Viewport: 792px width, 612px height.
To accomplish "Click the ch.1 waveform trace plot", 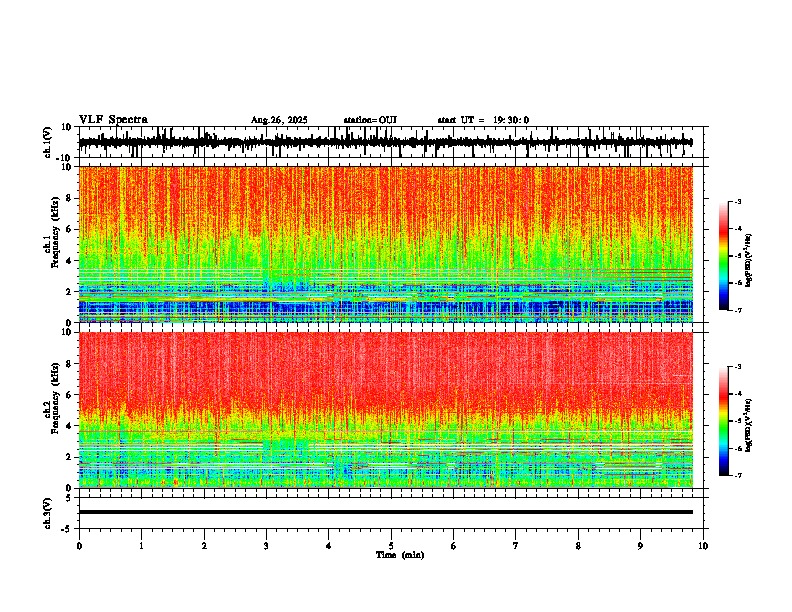I will tap(386, 142).
